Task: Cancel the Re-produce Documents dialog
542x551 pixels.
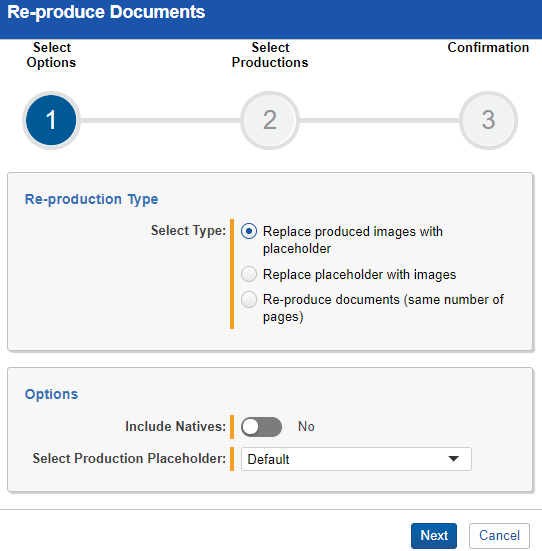Action: coord(499,536)
